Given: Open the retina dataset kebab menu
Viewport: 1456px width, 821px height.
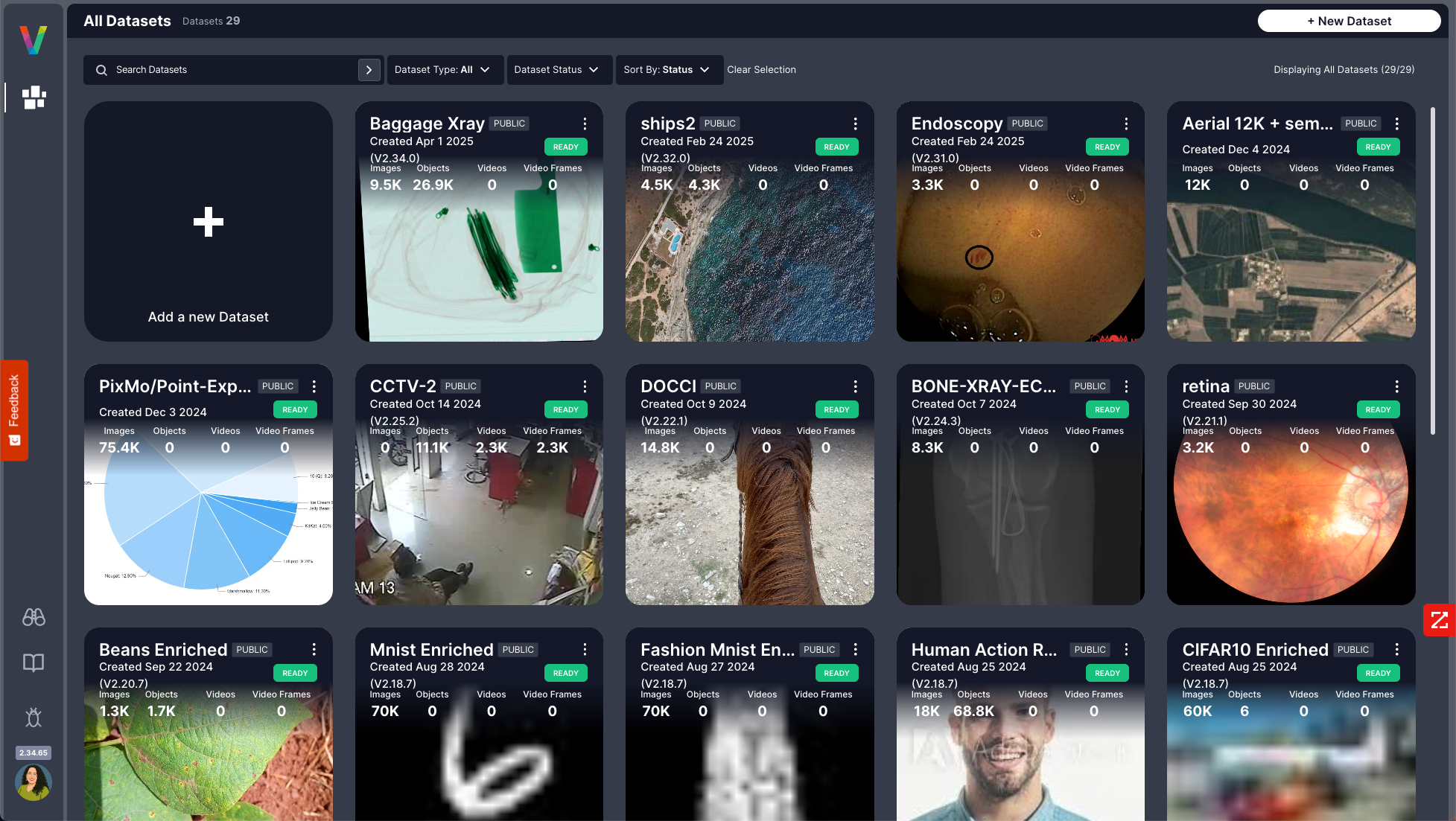Looking at the screenshot, I should coord(1396,386).
